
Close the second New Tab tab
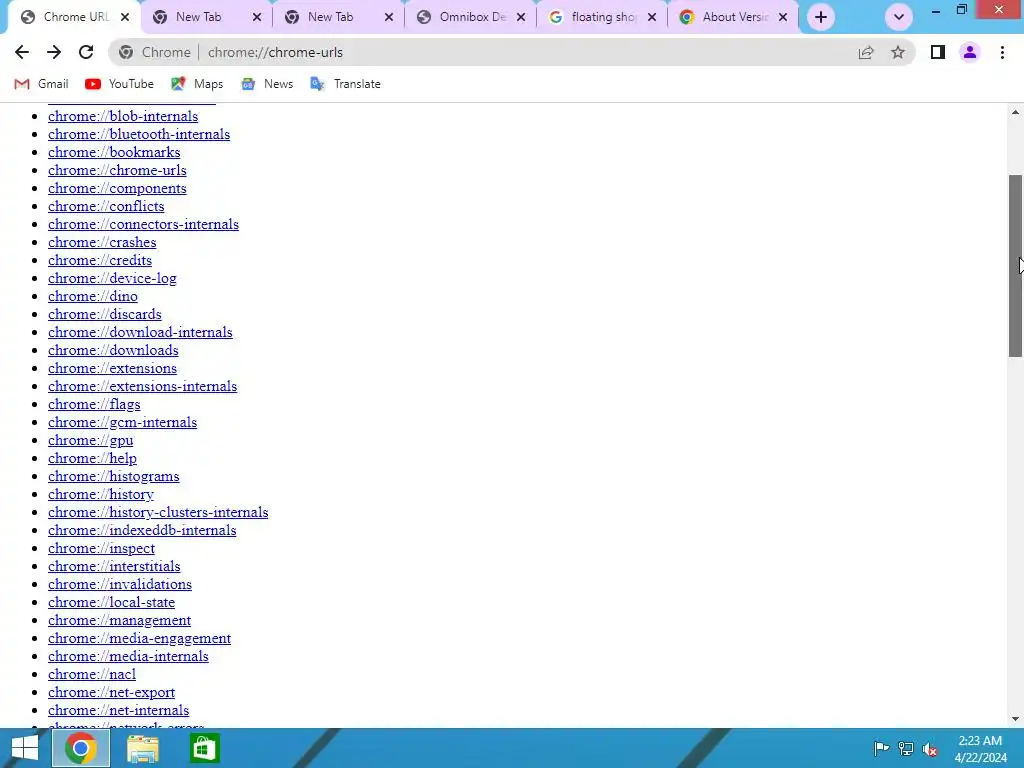click(x=389, y=17)
